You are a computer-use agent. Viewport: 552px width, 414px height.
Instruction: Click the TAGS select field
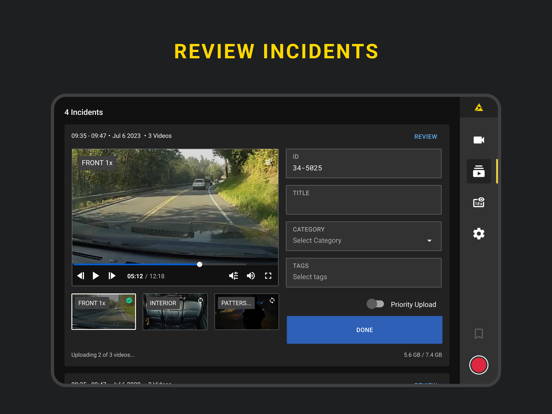(x=364, y=272)
